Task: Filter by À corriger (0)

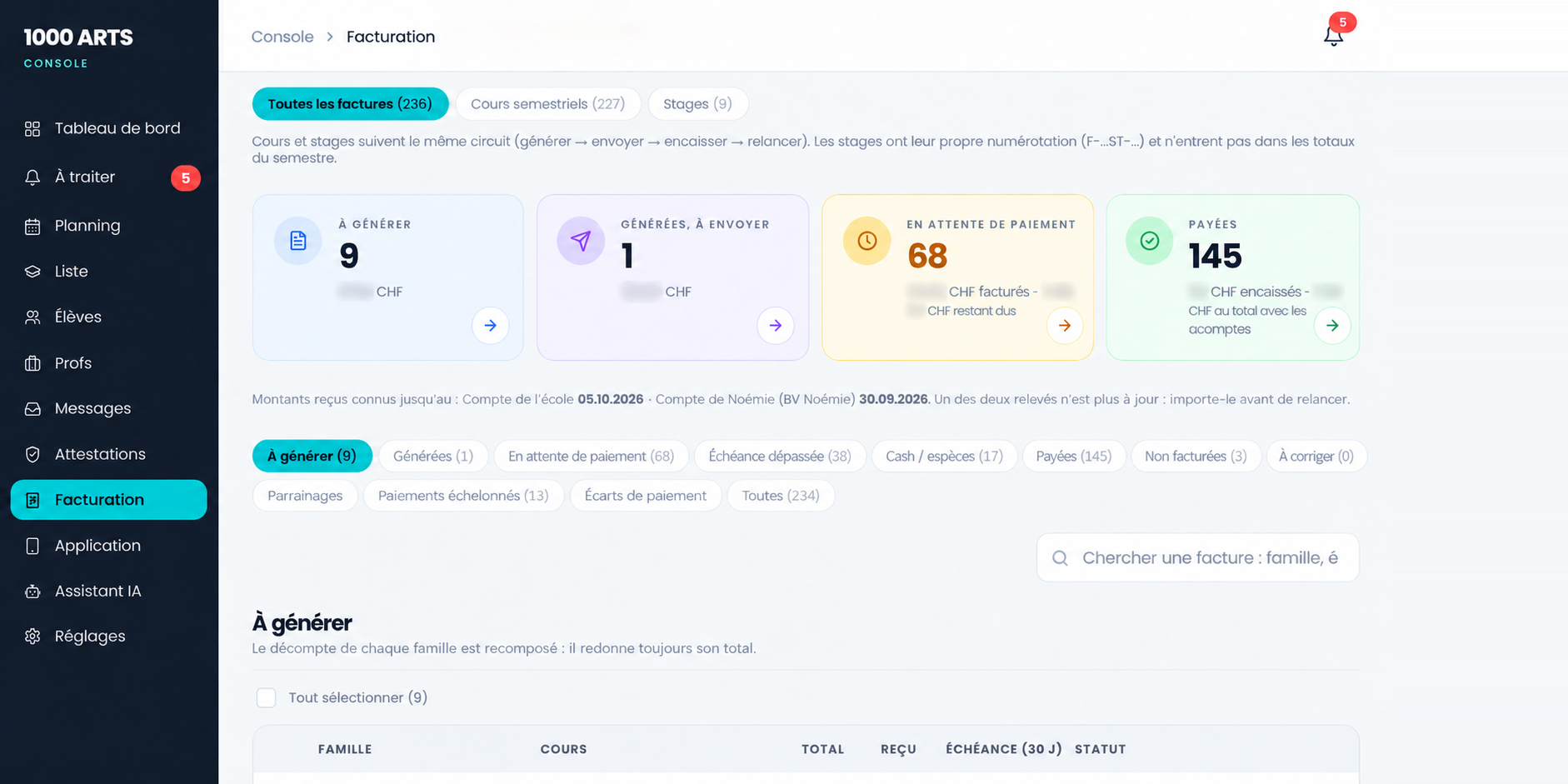Action: tap(1316, 456)
